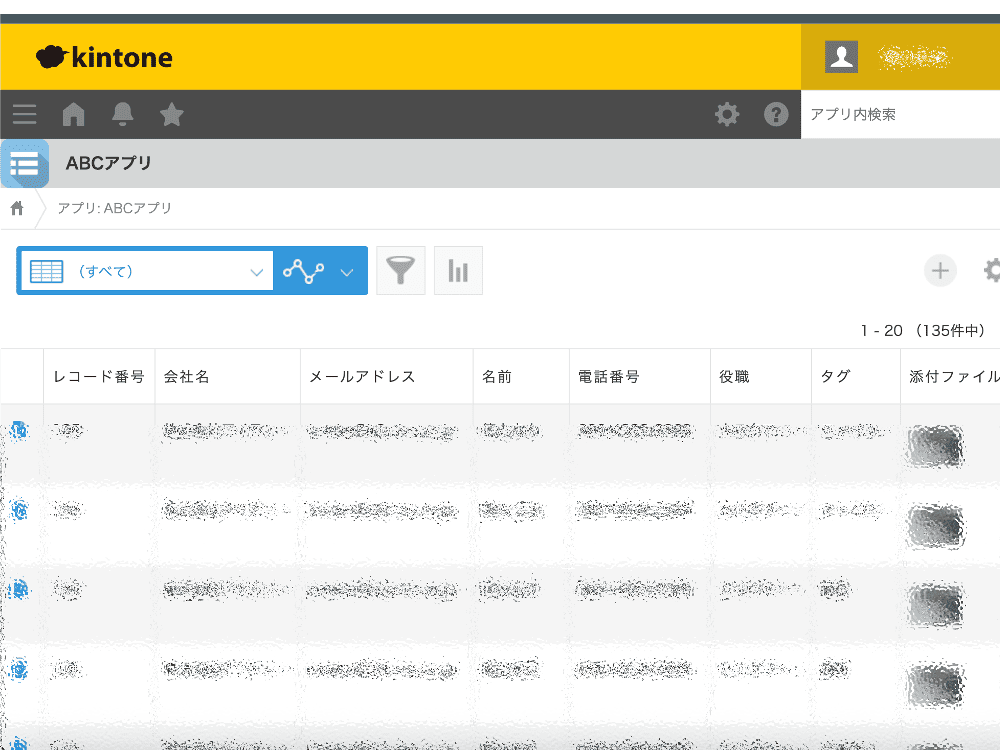Expand the graph view chevron dropdown
Image resolution: width=1000 pixels, height=750 pixels.
tap(347, 272)
